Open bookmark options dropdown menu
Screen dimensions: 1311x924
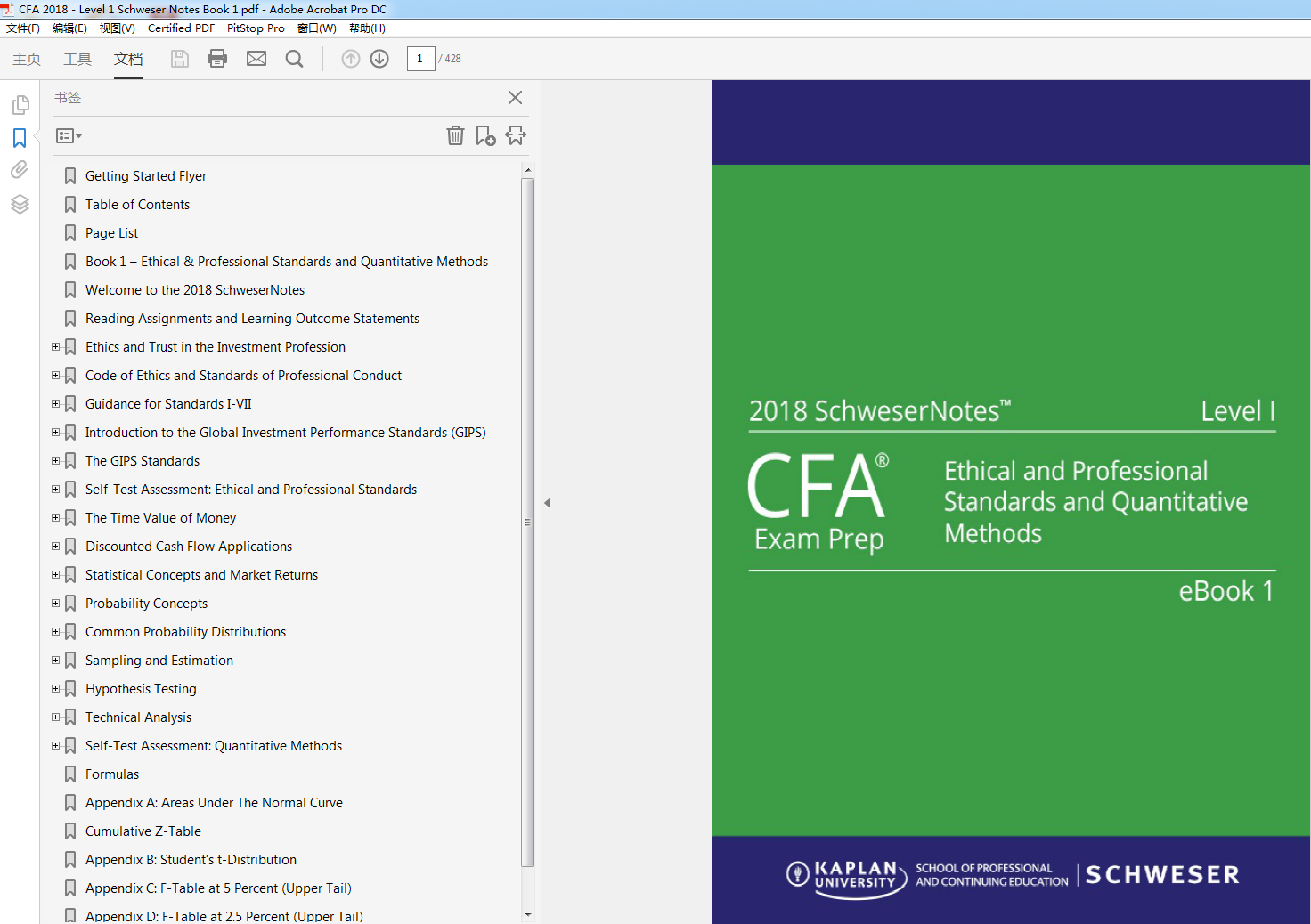[x=69, y=136]
